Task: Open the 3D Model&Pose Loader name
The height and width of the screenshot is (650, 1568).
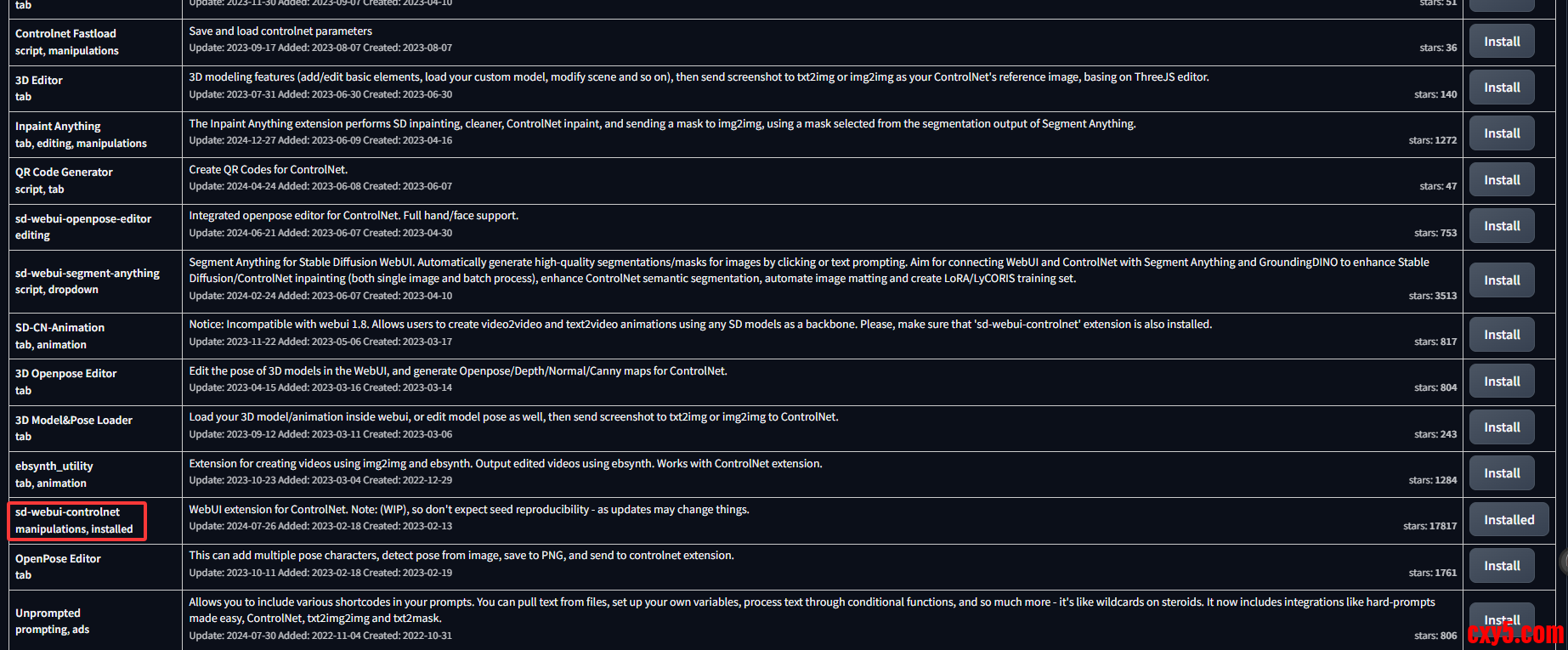Action: point(74,421)
